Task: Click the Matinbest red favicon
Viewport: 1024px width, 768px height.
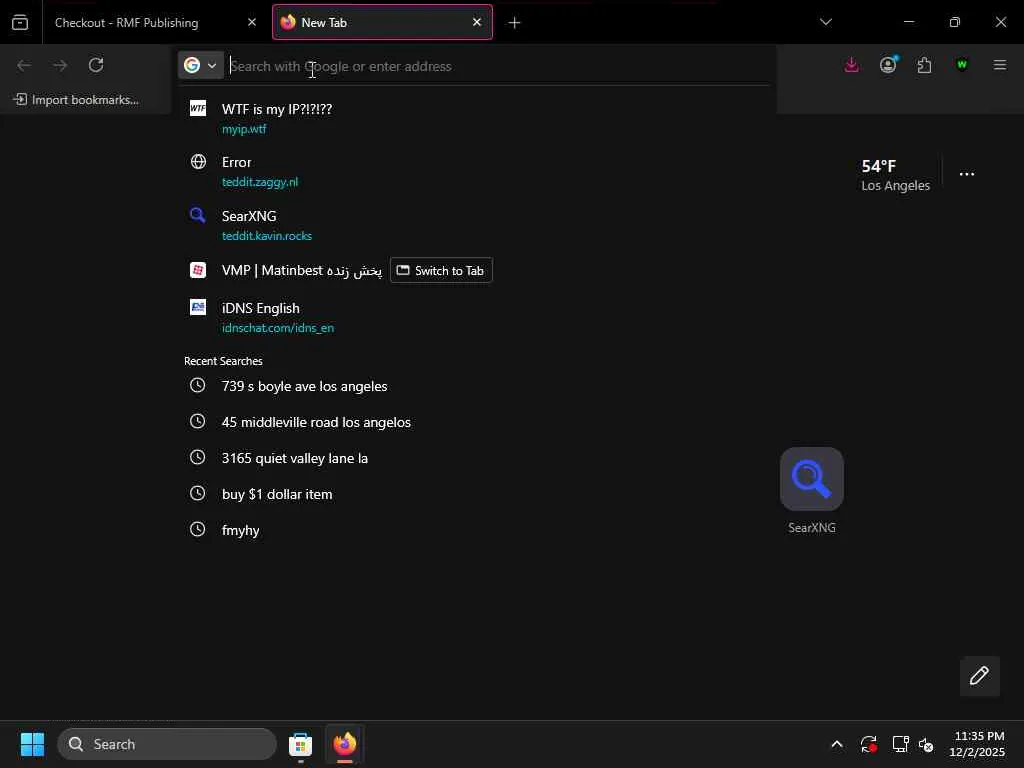Action: [x=198, y=270]
